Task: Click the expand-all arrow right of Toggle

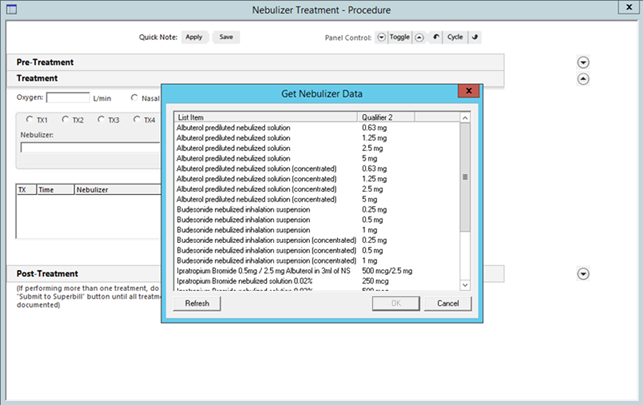Action: pos(419,37)
